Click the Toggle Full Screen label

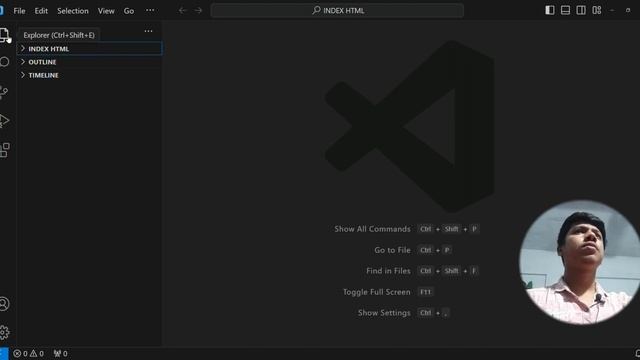tap(376, 292)
